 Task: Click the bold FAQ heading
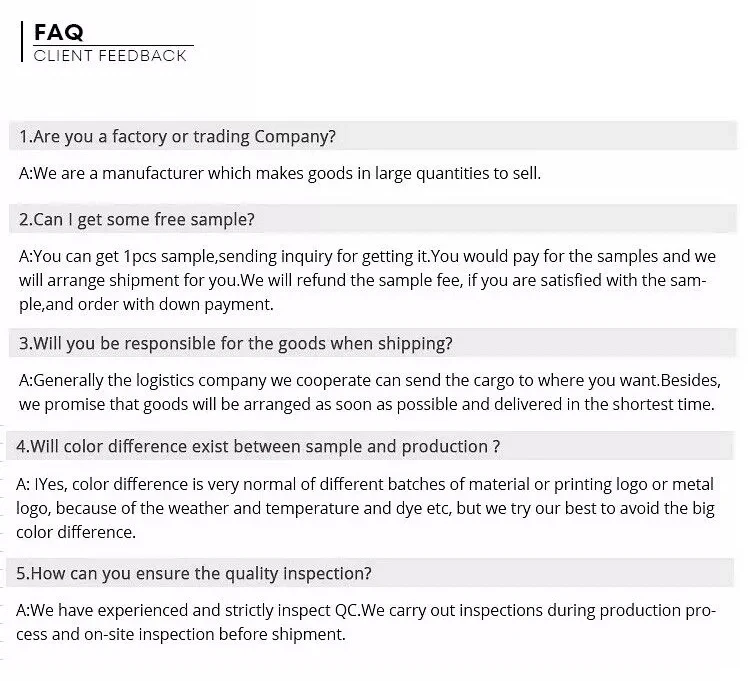(x=58, y=31)
